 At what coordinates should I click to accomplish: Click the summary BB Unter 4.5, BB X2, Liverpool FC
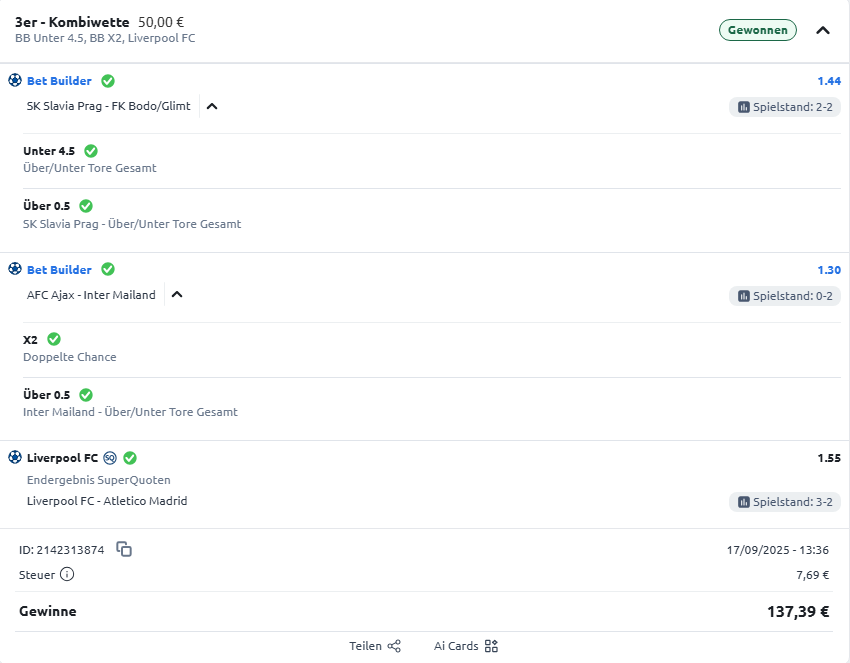pos(105,38)
